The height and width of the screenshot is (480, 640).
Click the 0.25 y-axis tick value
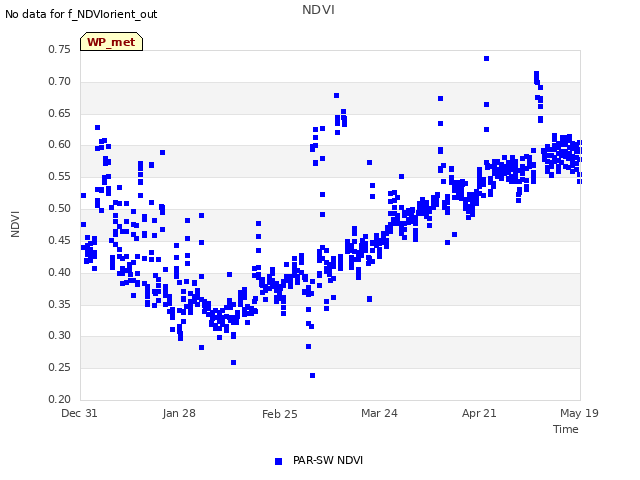click(x=60, y=367)
